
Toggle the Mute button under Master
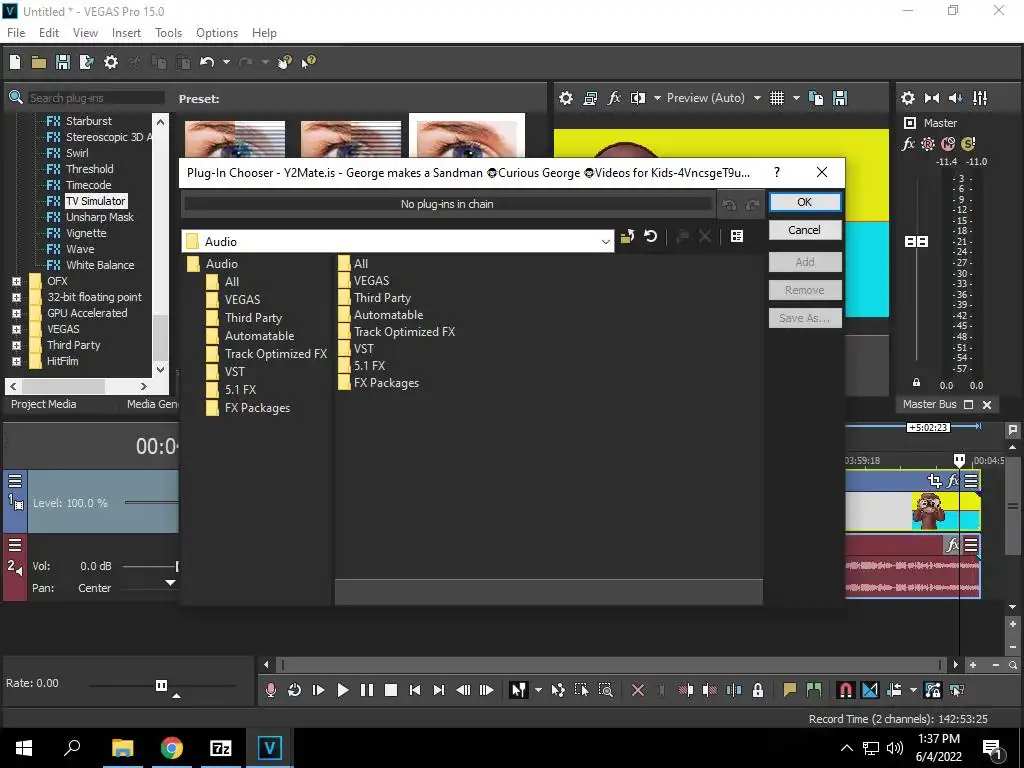click(948, 144)
